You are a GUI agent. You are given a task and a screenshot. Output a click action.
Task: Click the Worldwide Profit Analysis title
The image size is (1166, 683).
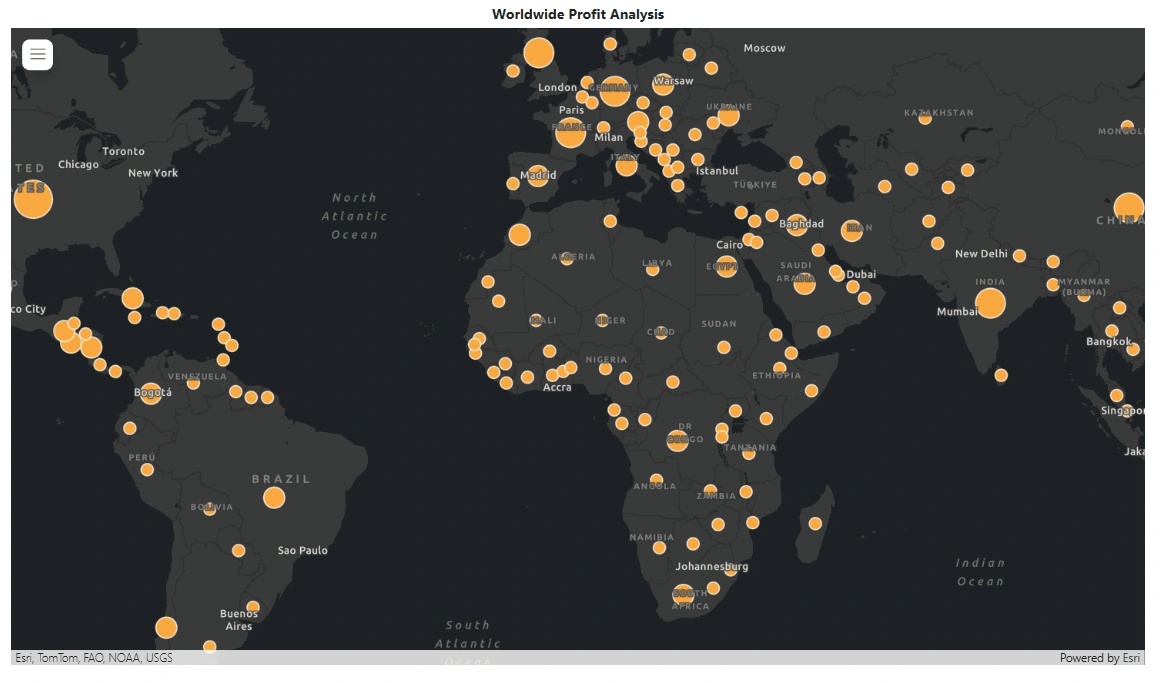pyautogui.click(x=578, y=14)
